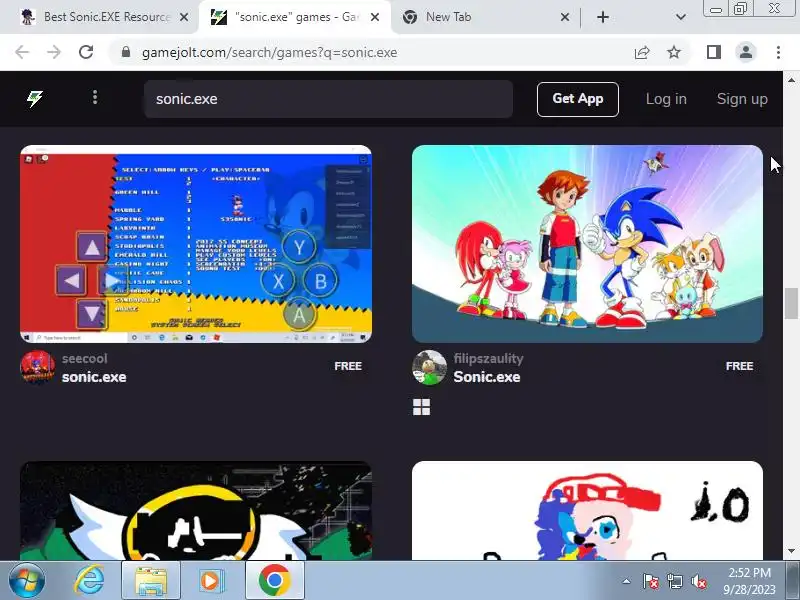Viewport: 800px width, 600px height.
Task: Open the hand-drawn red cap game thumbnail
Action: (x=587, y=510)
